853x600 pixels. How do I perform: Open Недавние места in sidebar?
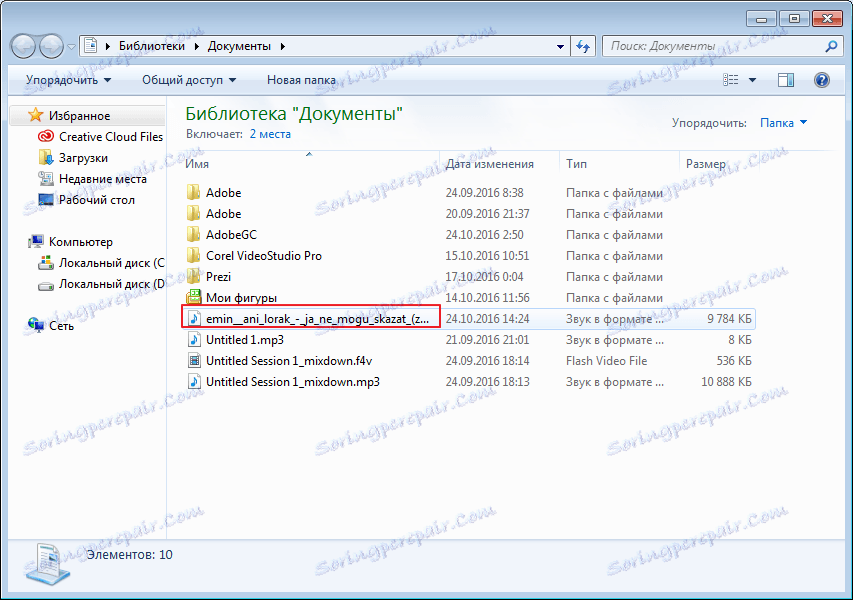point(102,179)
